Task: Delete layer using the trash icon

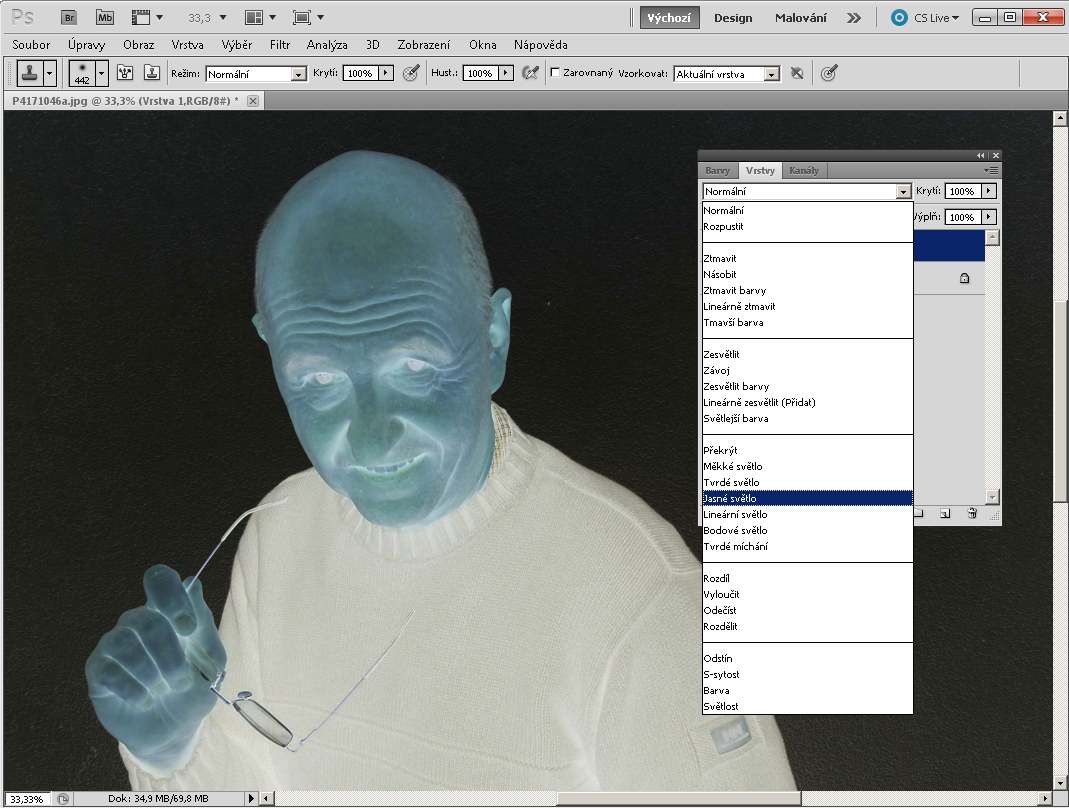Action: coord(971,514)
